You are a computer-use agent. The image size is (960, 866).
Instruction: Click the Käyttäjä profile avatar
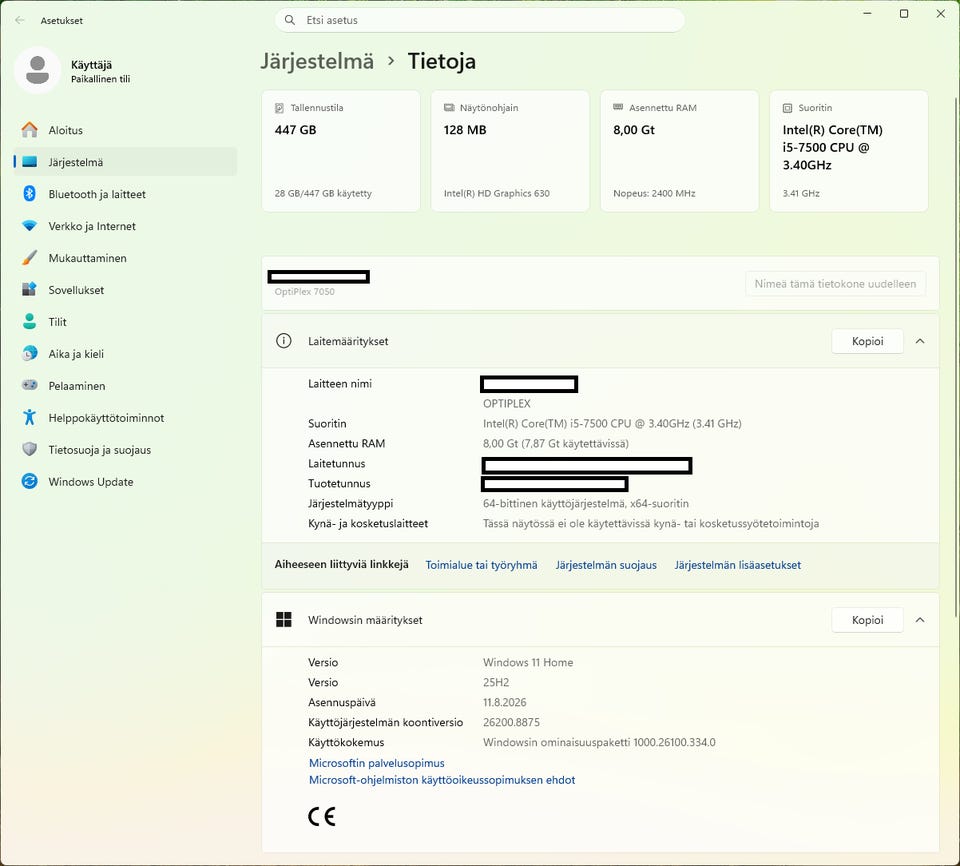point(37,70)
